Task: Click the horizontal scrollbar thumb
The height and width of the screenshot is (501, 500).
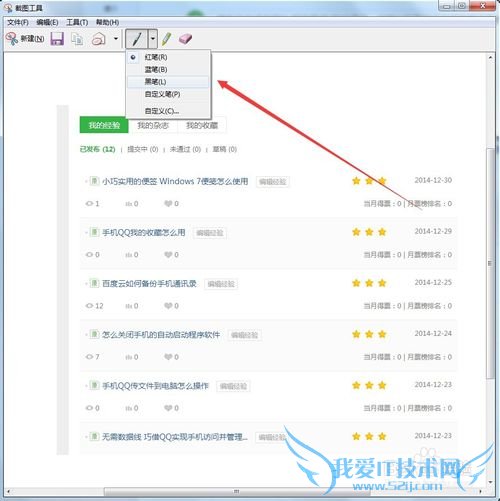Action: (x=237, y=491)
